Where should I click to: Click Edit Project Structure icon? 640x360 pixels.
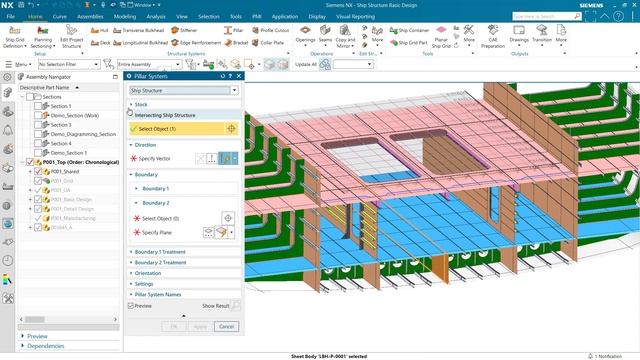pyautogui.click(x=71, y=37)
